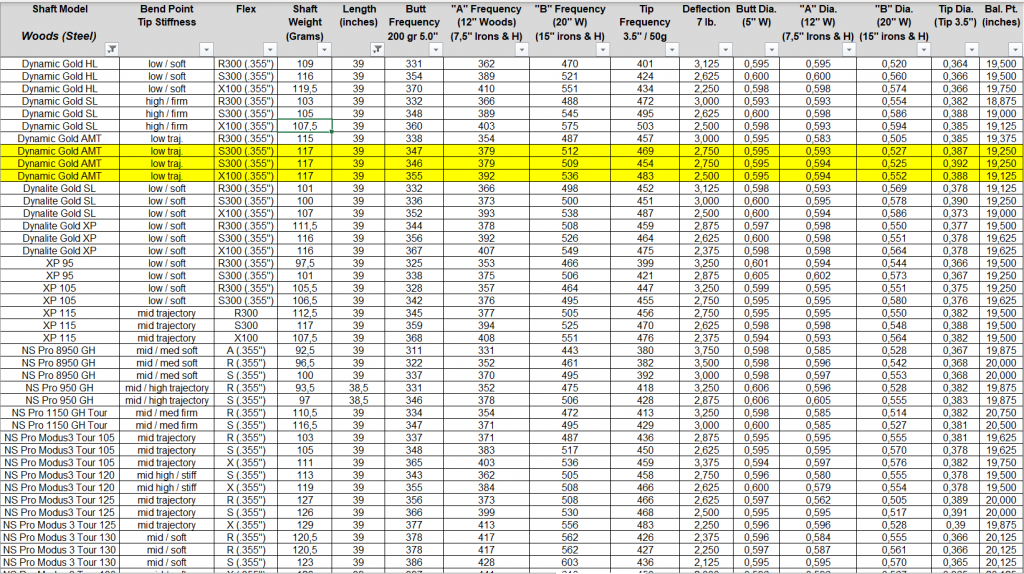Select deflection 3,750 in NS Pro 8950 GH row
The width and height of the screenshot is (1024, 574).
pyautogui.click(x=707, y=351)
